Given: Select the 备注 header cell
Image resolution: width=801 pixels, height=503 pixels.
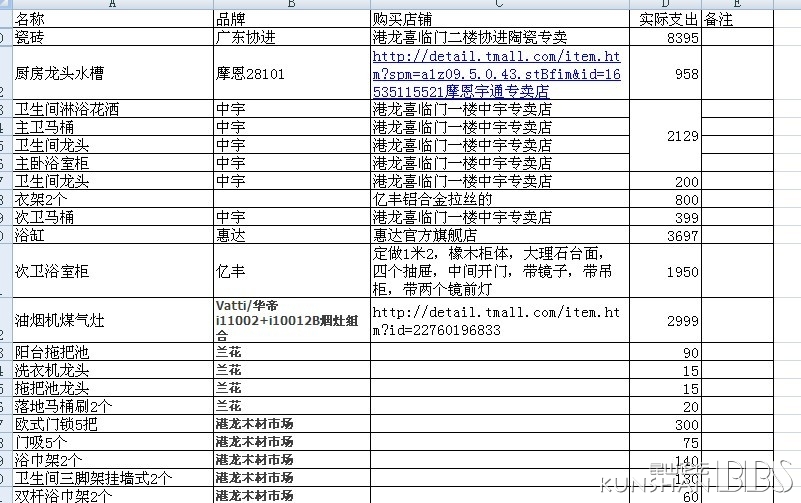Looking at the screenshot, I should click(x=737, y=19).
